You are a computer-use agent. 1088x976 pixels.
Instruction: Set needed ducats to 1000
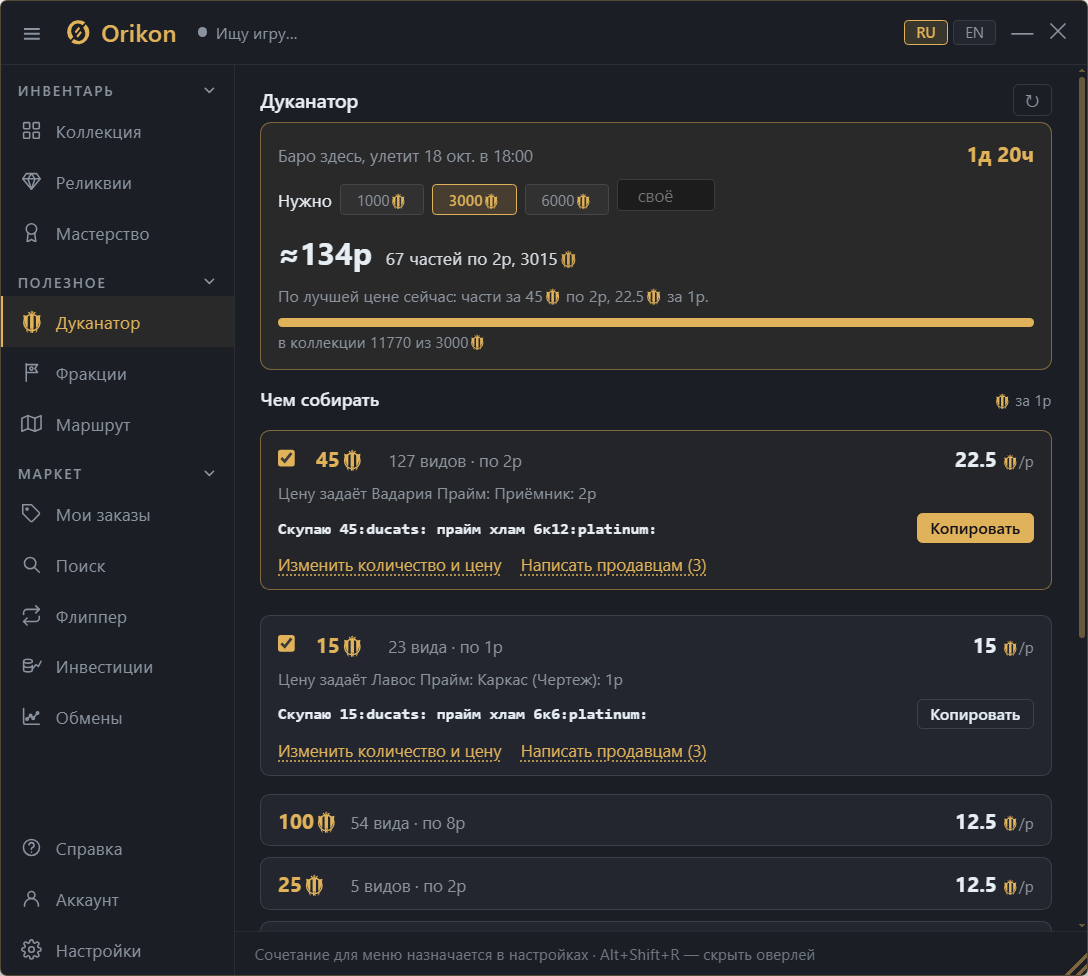click(382, 200)
